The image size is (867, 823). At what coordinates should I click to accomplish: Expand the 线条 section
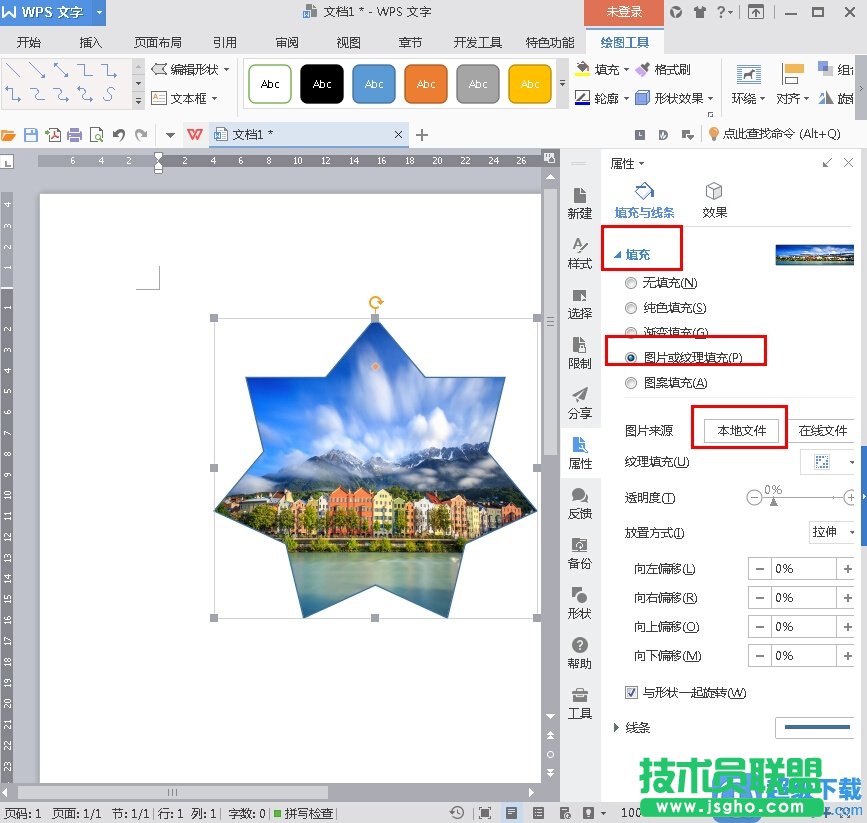[x=616, y=728]
